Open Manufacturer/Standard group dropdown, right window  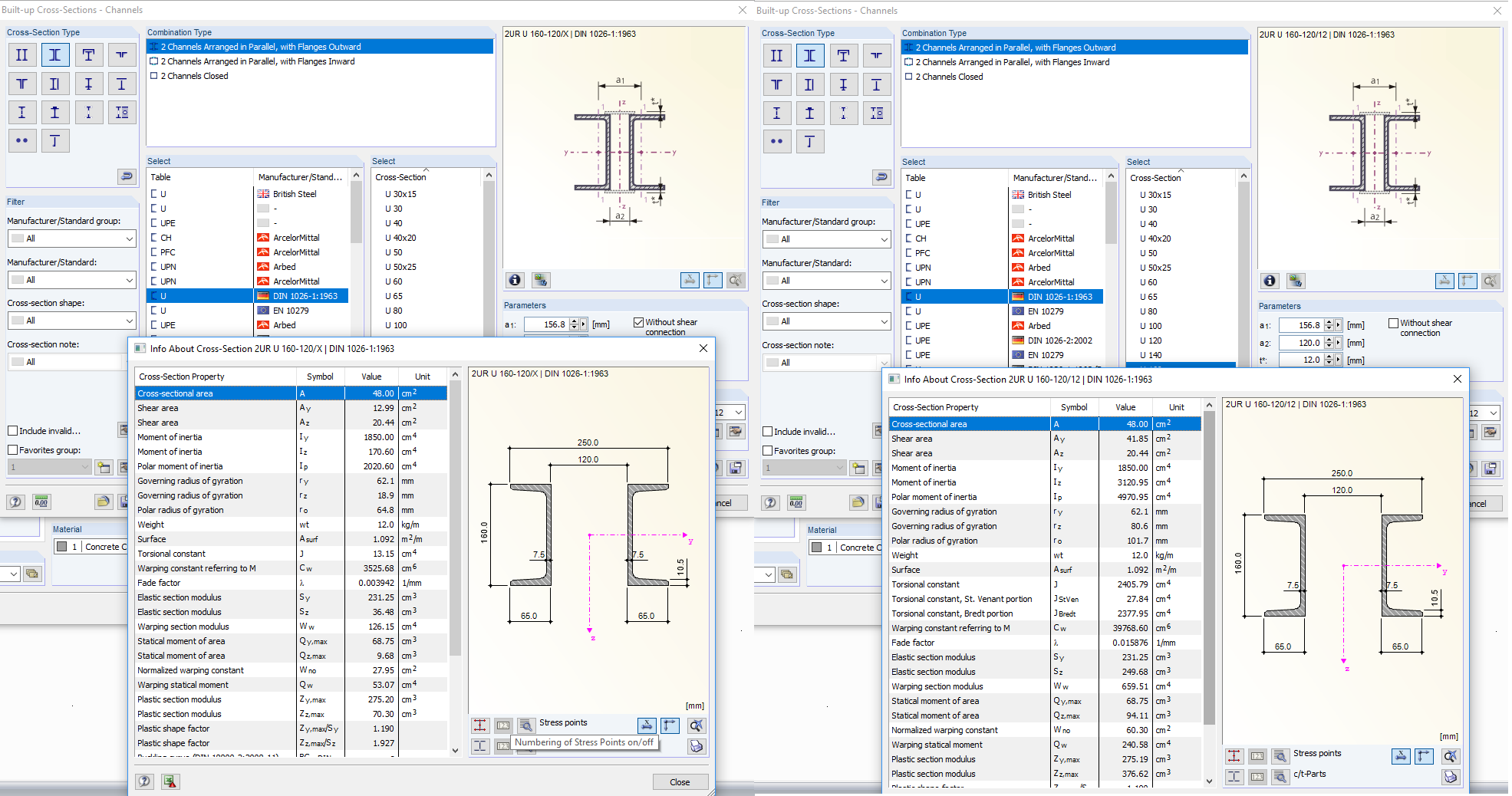[x=827, y=239]
